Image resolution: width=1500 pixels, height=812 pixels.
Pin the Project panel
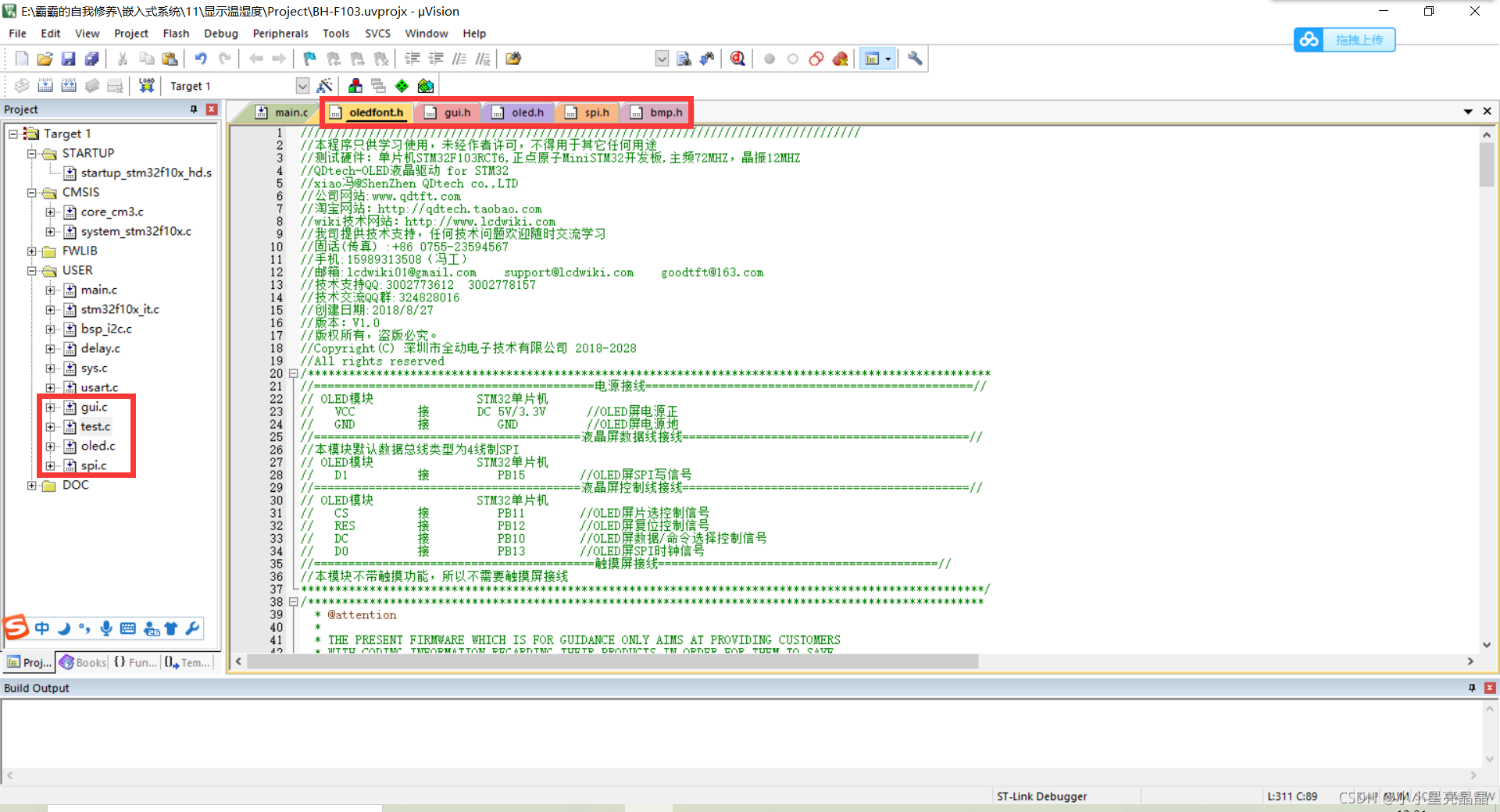pyautogui.click(x=194, y=109)
